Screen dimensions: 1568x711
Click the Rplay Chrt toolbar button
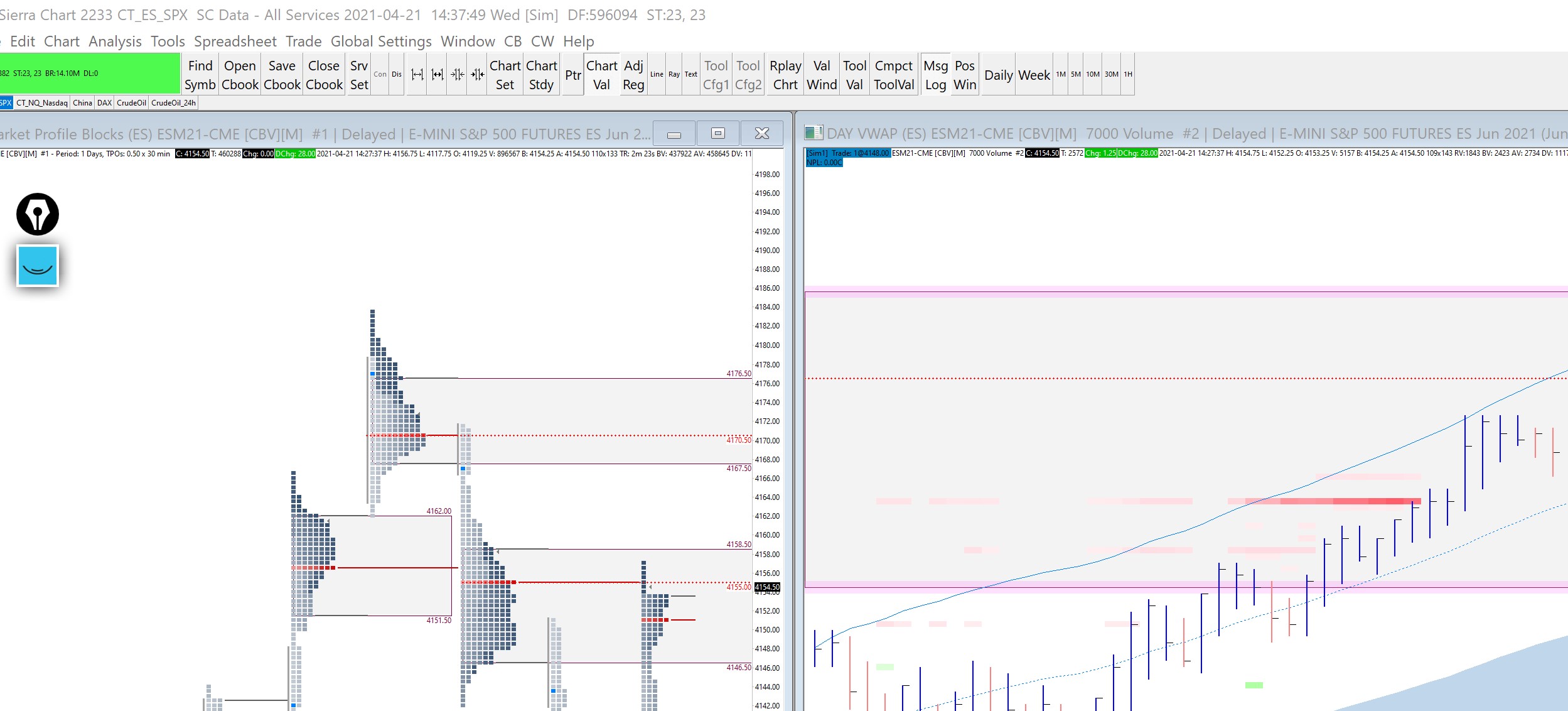785,75
